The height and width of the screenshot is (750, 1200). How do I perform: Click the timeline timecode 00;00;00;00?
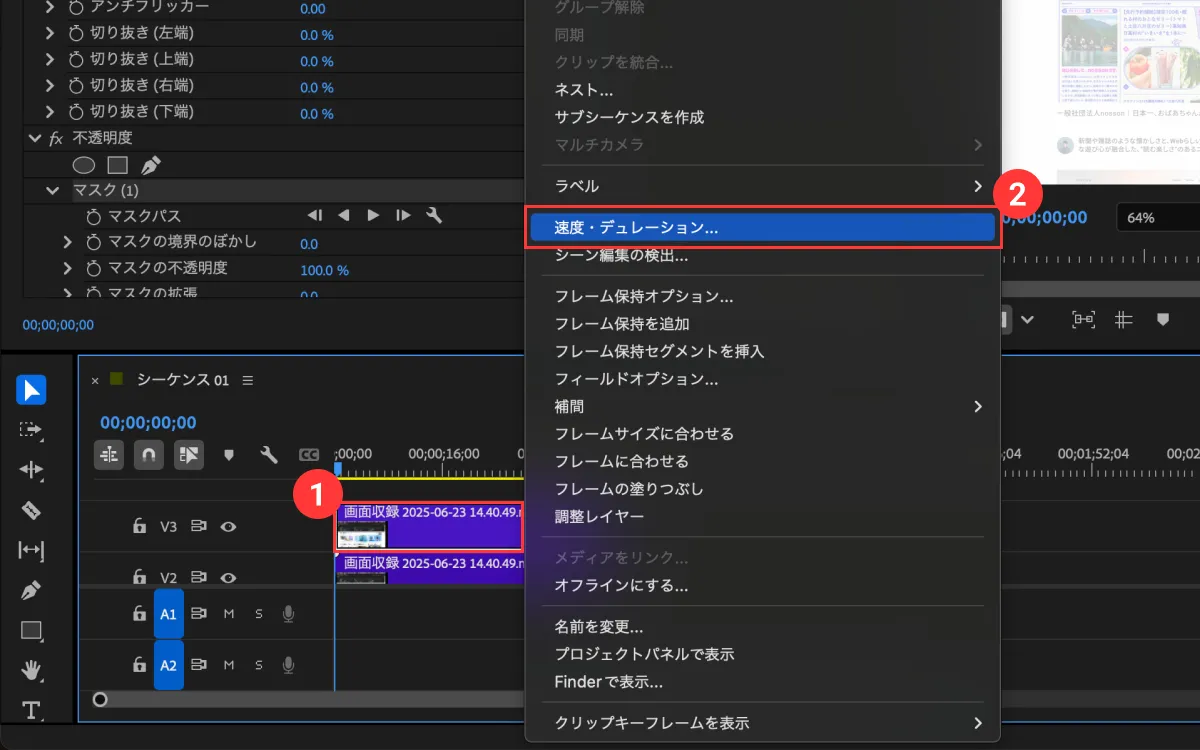coord(148,423)
